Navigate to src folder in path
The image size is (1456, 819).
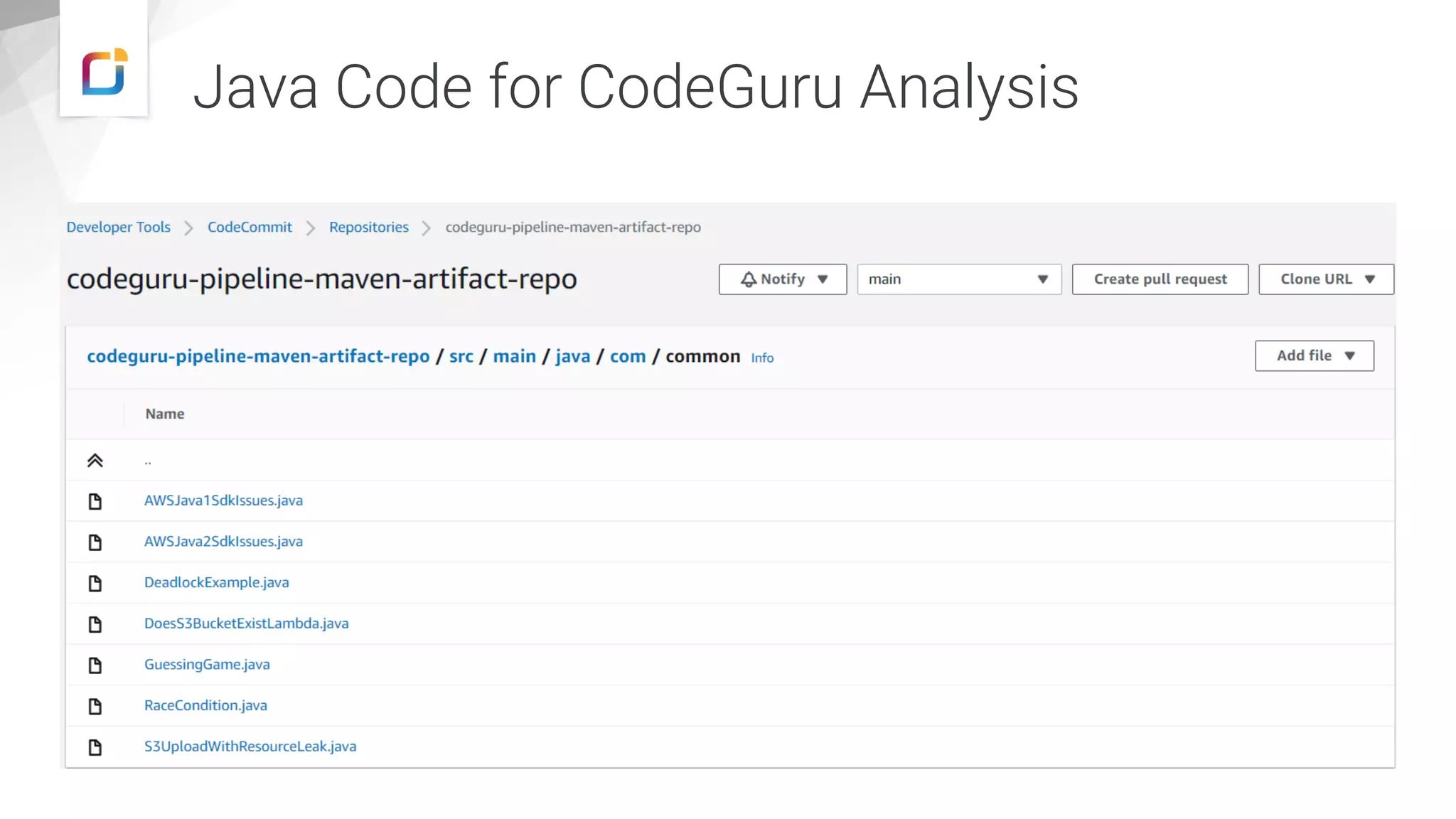pos(461,356)
